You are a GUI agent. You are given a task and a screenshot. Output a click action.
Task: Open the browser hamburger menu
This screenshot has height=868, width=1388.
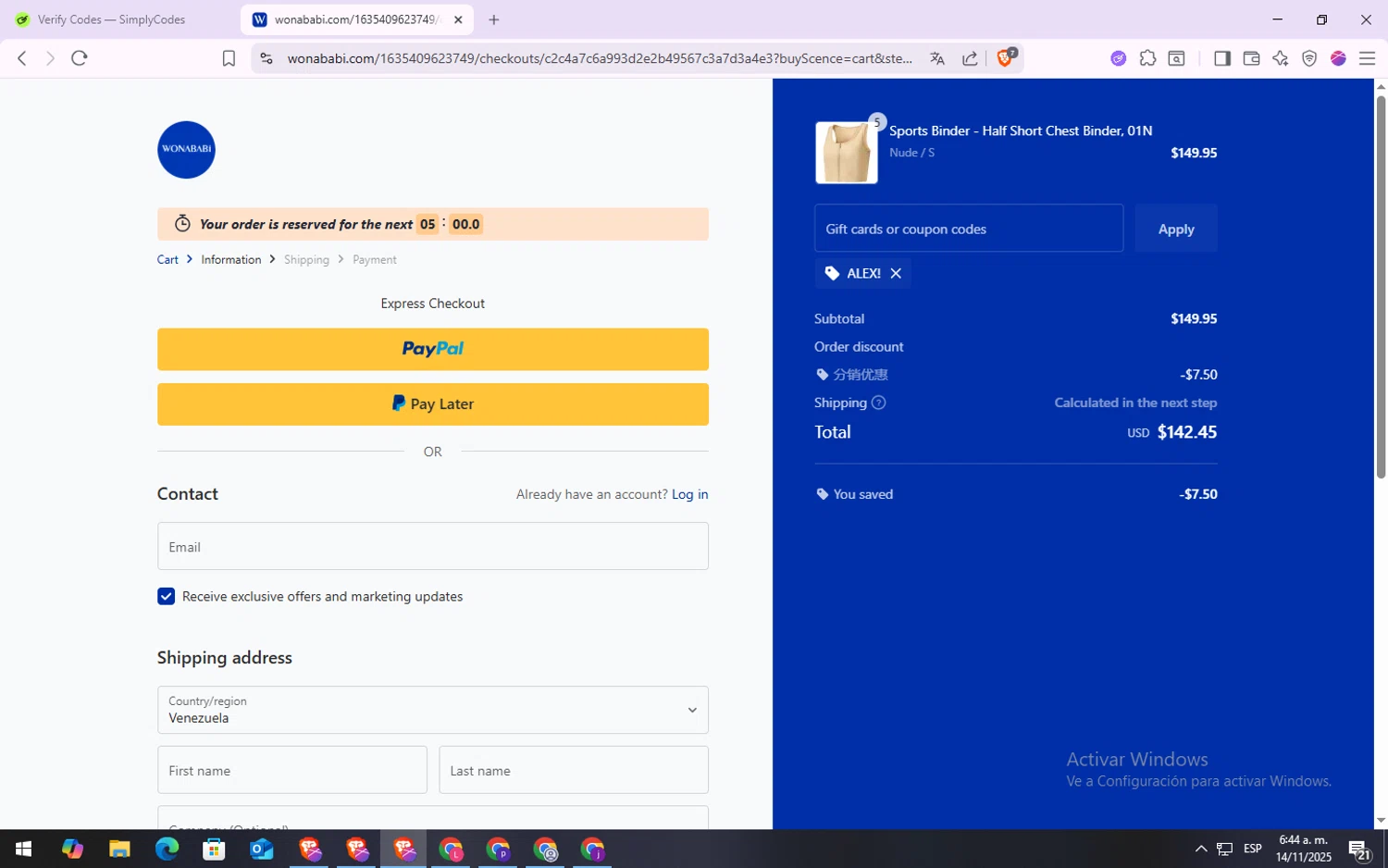point(1367,58)
